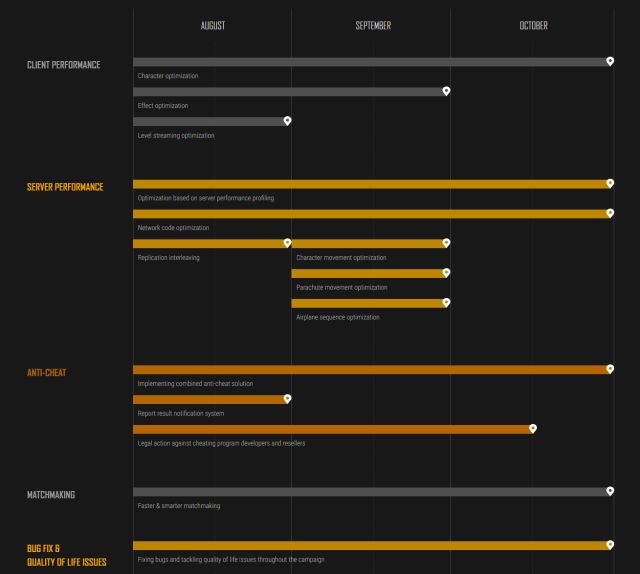The width and height of the screenshot is (640, 574).
Task: Click the Faster & smarter matchmaking end pin
Action: 610,491
